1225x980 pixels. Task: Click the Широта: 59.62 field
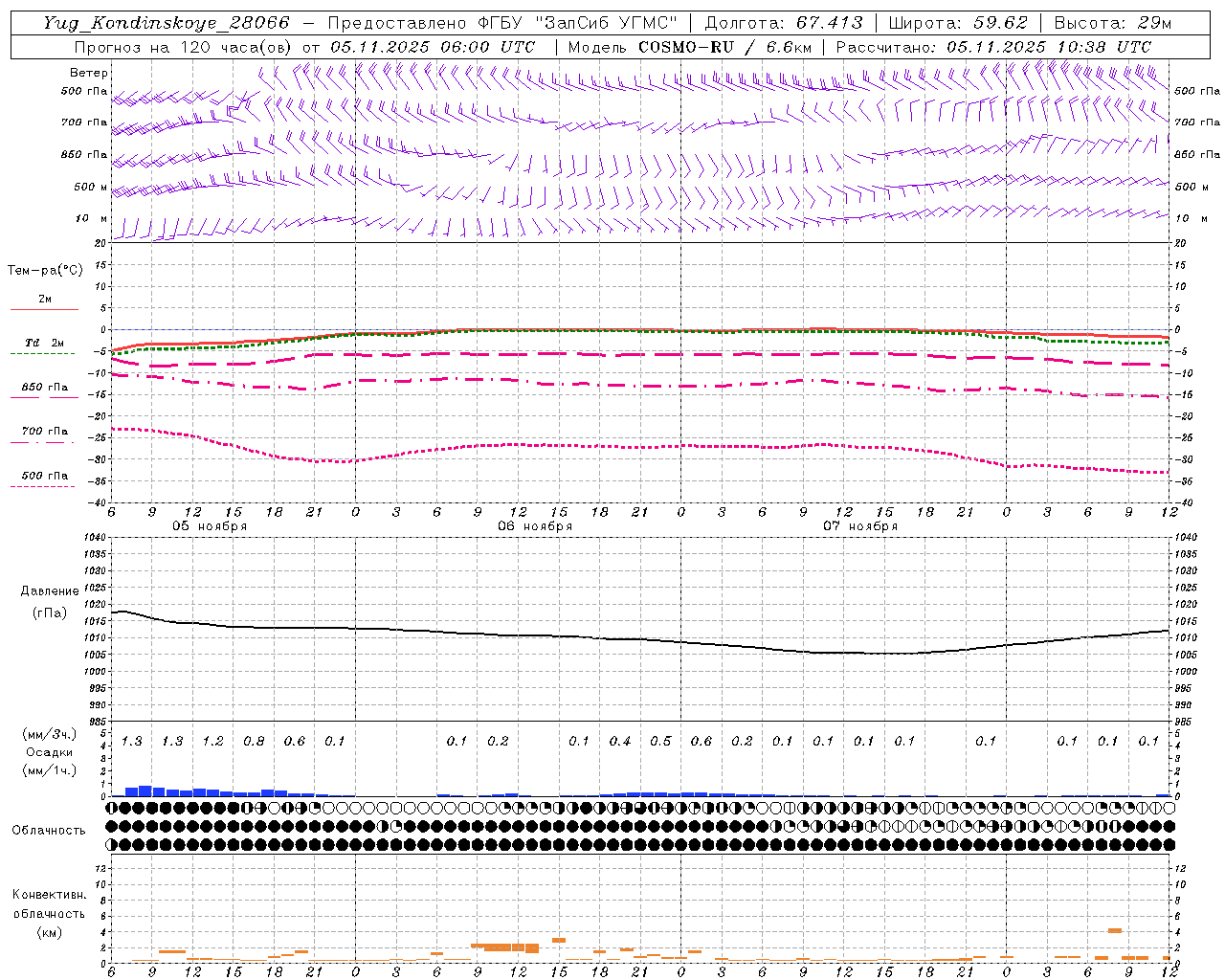coord(958,23)
